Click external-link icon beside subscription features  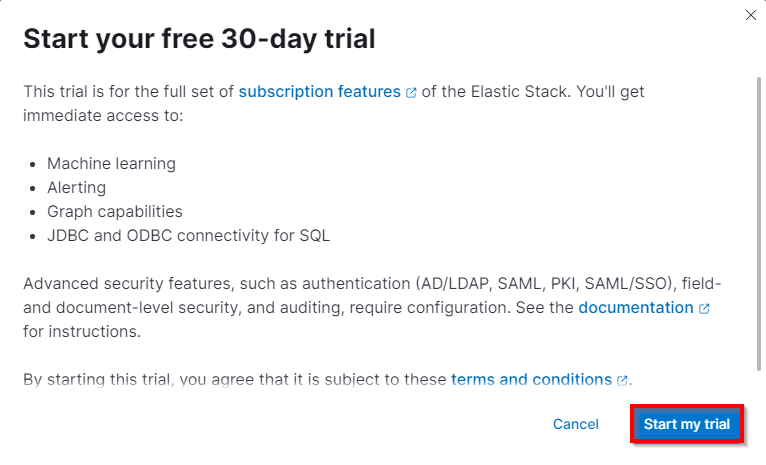[x=411, y=92]
